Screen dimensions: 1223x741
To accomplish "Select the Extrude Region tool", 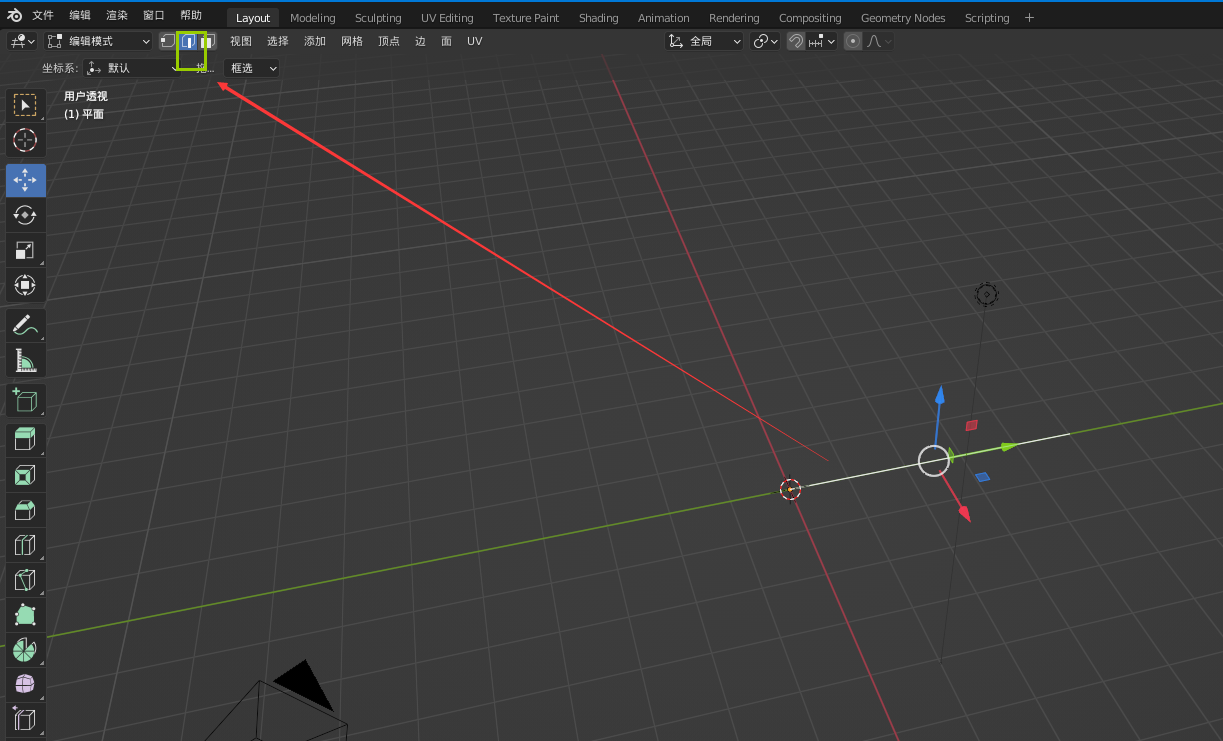I will tap(25, 439).
